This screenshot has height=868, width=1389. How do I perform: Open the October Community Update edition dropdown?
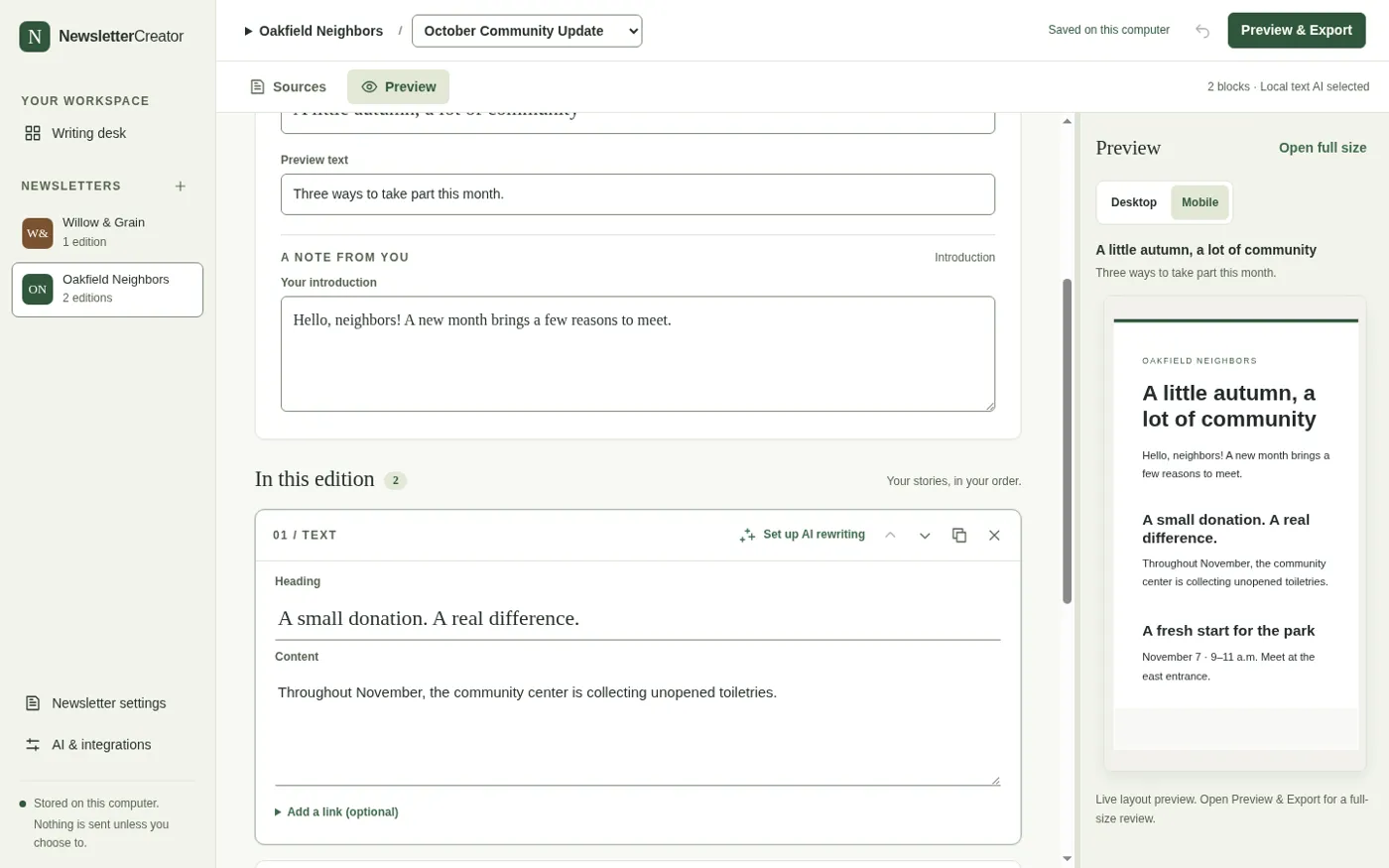coord(527,31)
